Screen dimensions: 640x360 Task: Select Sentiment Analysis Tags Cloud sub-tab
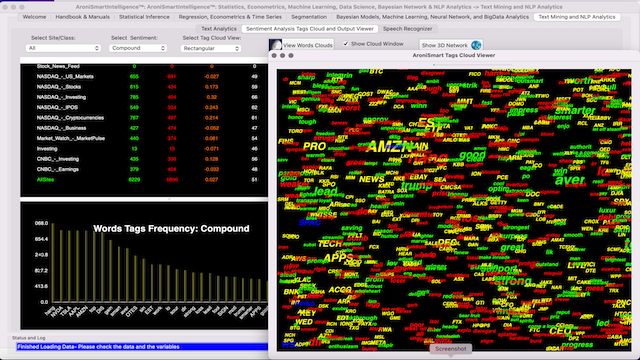[310, 29]
